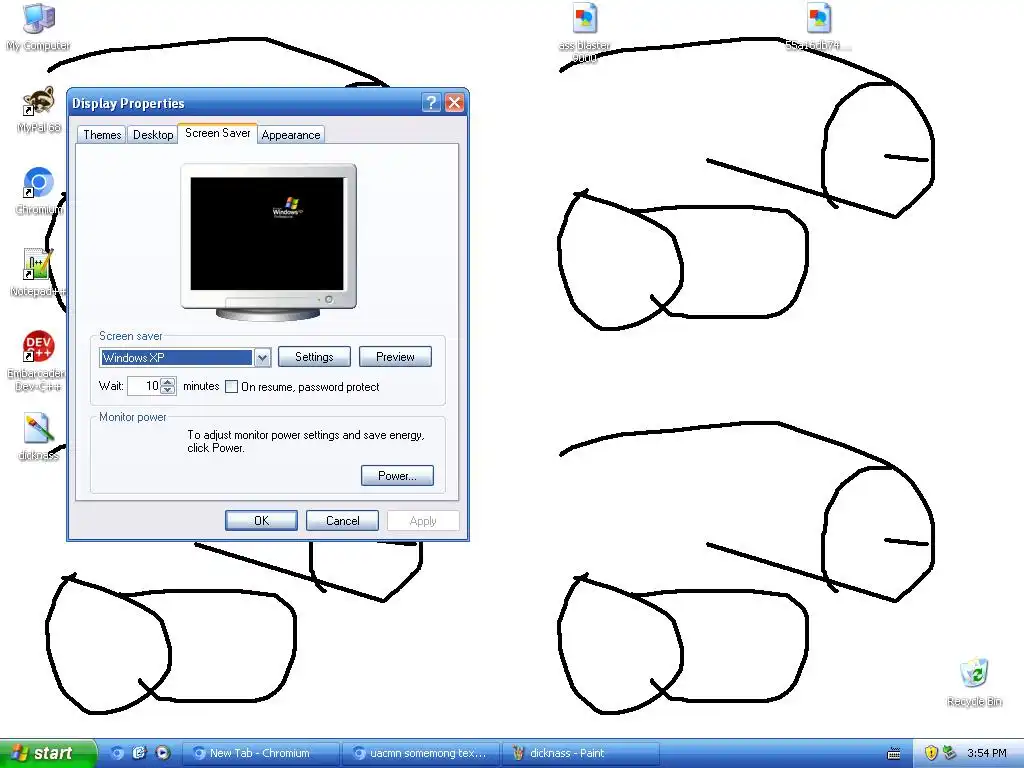Click the on-screen keyboard taskbar icon
Image resolution: width=1024 pixels, height=768 pixels.
coord(894,754)
